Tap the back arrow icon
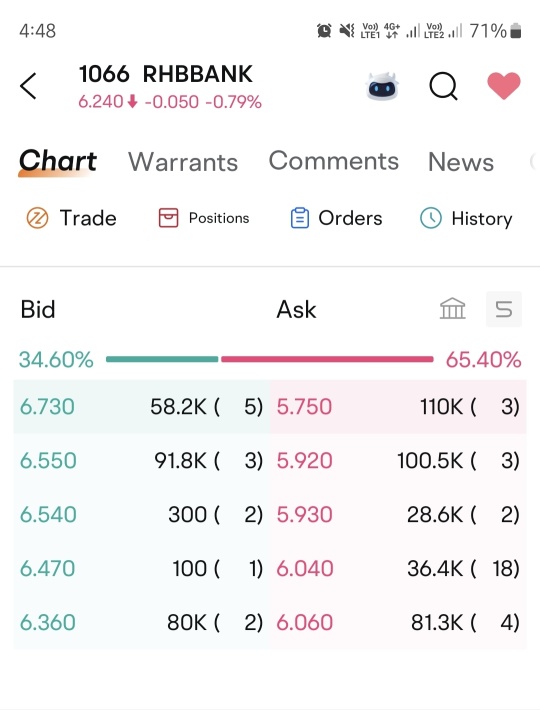 [x=28, y=86]
